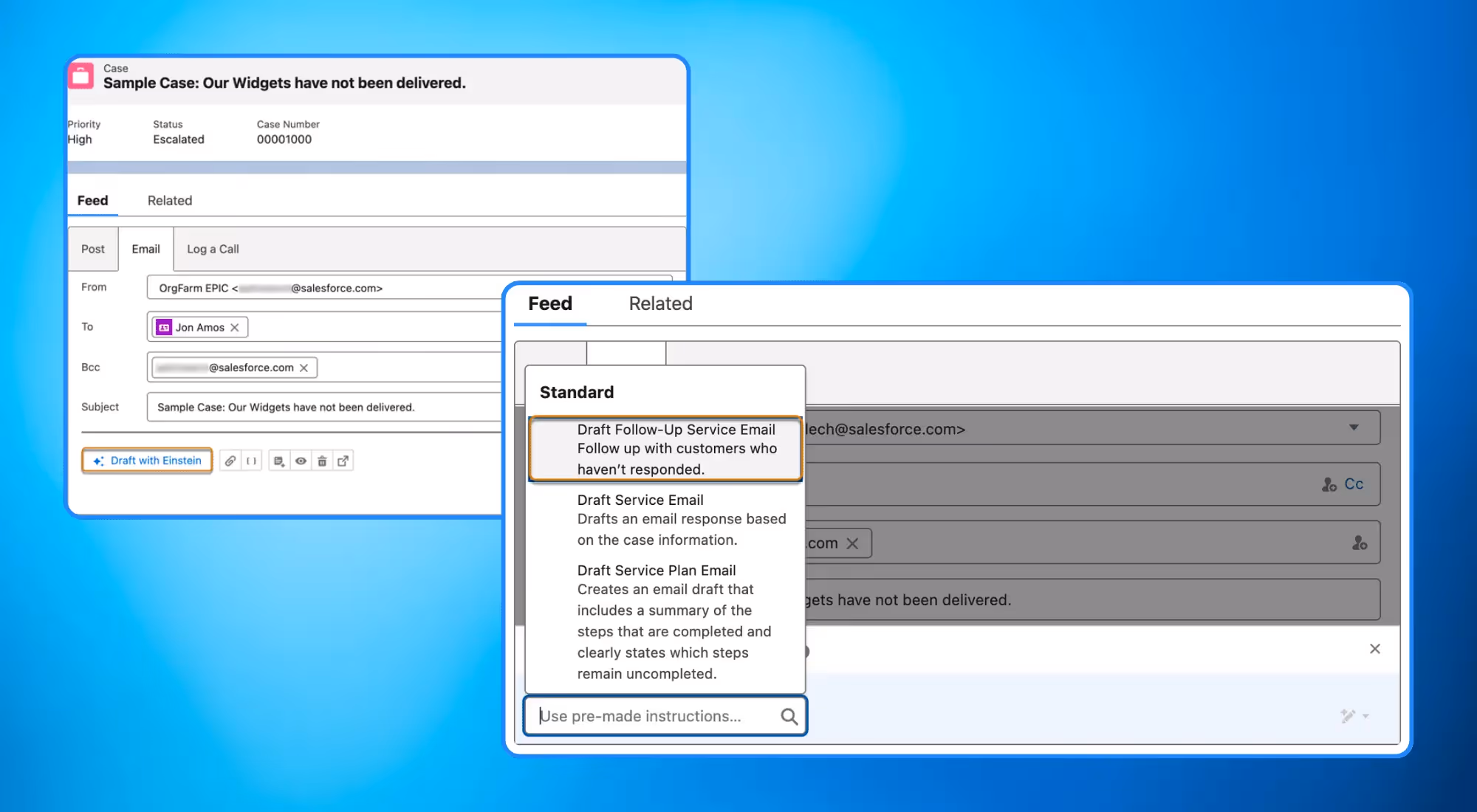Select the Email publisher tab
This screenshot has height=812, width=1477.
click(145, 249)
